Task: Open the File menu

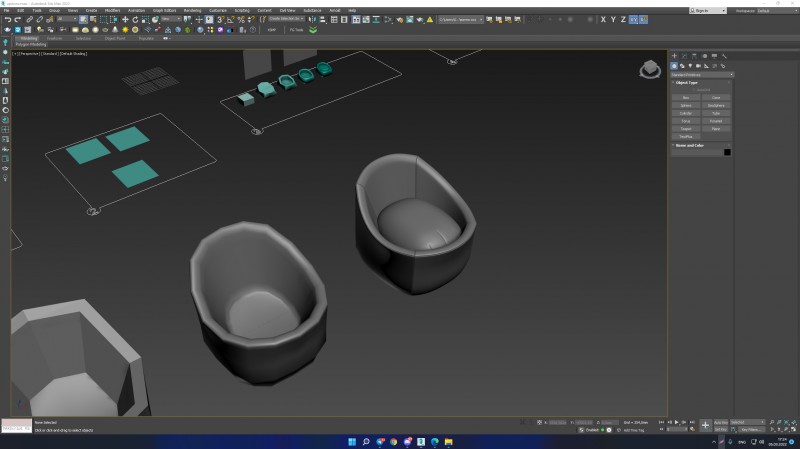Action: (7, 10)
